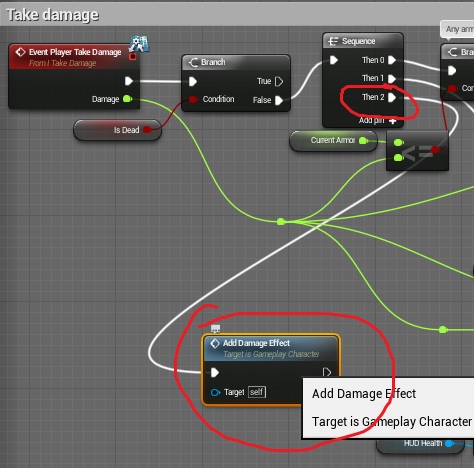
Task: Select the Event Player Take Damage node title
Action: (75, 52)
